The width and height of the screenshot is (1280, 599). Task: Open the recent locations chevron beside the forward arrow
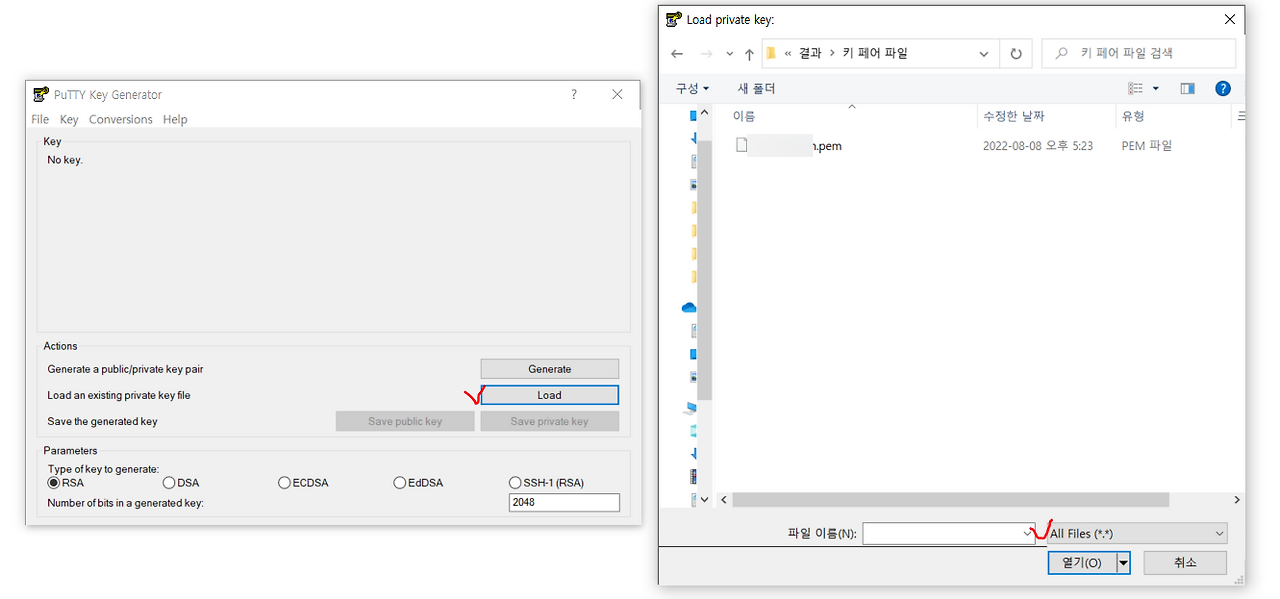click(730, 54)
